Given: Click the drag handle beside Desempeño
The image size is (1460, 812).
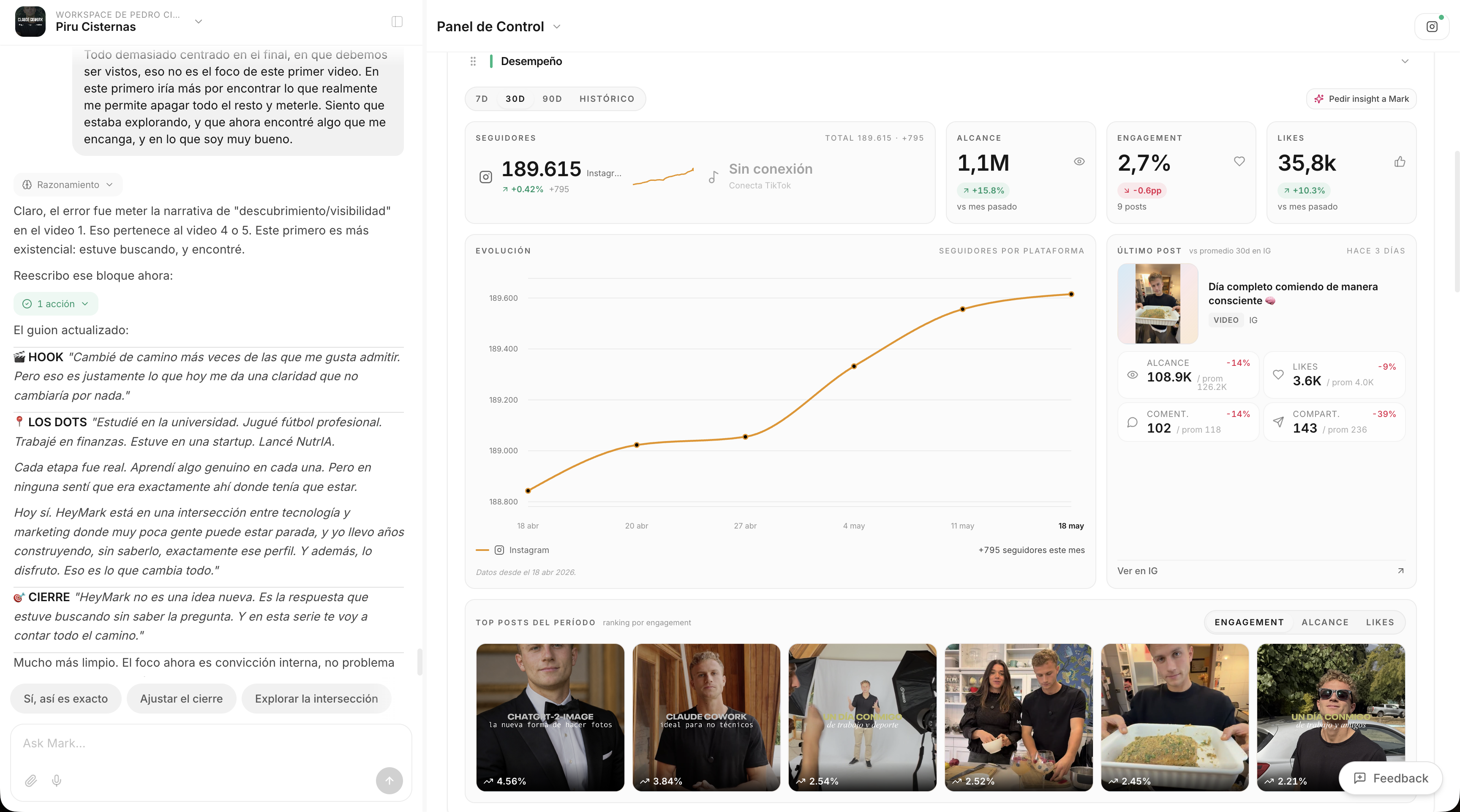Looking at the screenshot, I should [473, 61].
